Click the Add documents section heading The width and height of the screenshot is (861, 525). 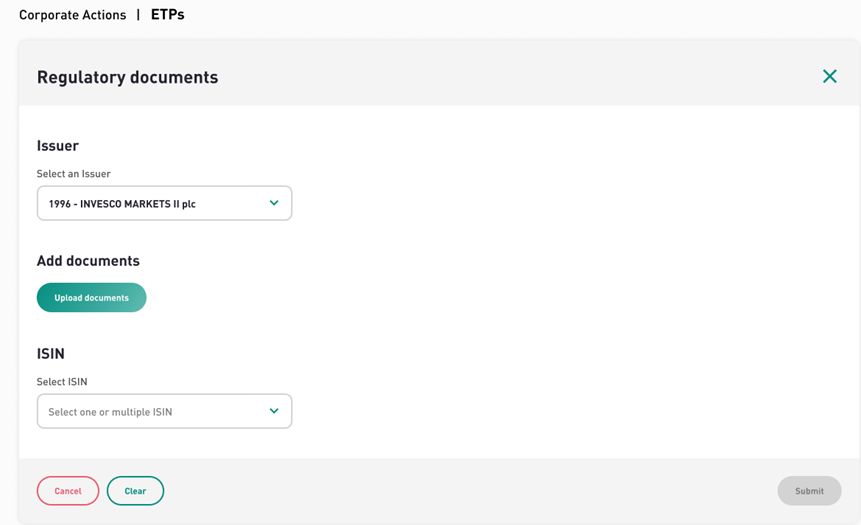point(88,261)
